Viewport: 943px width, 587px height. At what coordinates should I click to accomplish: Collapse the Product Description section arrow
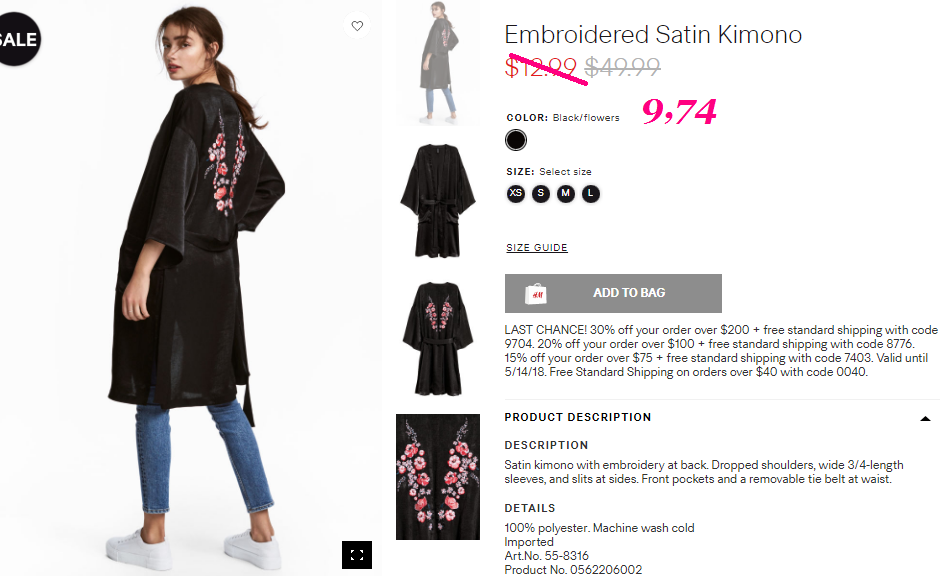925,419
